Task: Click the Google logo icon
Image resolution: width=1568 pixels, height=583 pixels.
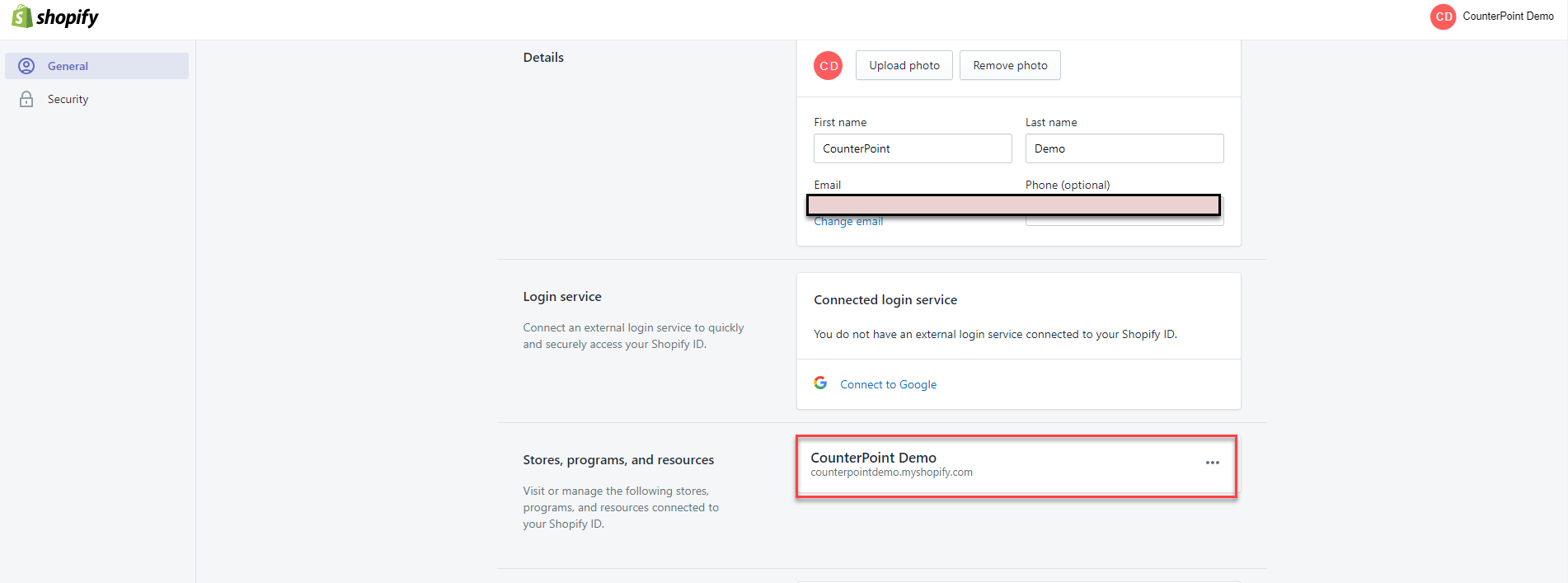Action: pyautogui.click(x=820, y=383)
